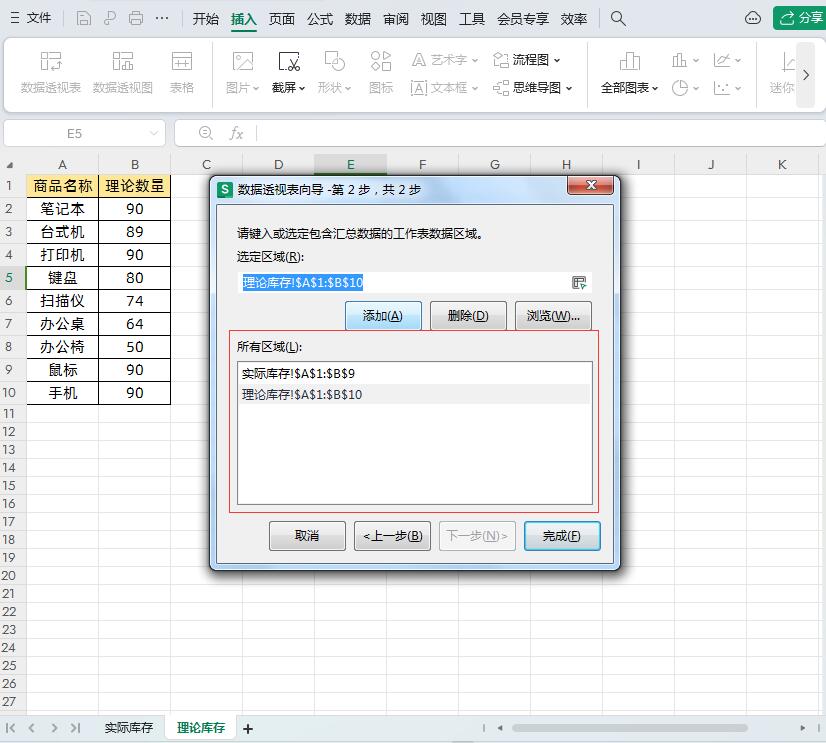The height and width of the screenshot is (743, 826).
Task: Open the all charts (全部图表) dropdown
Action: [629, 88]
